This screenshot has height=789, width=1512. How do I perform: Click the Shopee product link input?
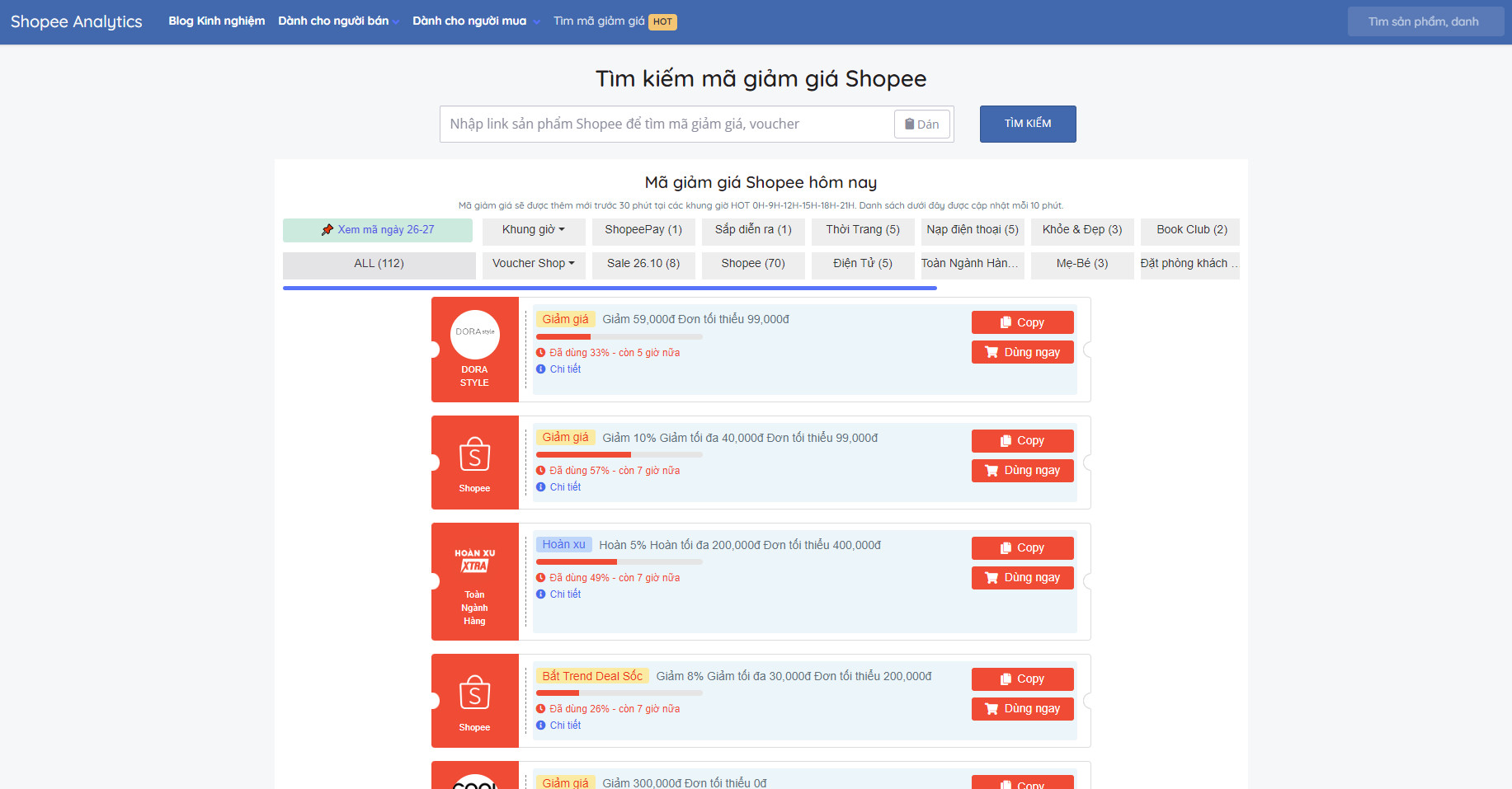[667, 124]
